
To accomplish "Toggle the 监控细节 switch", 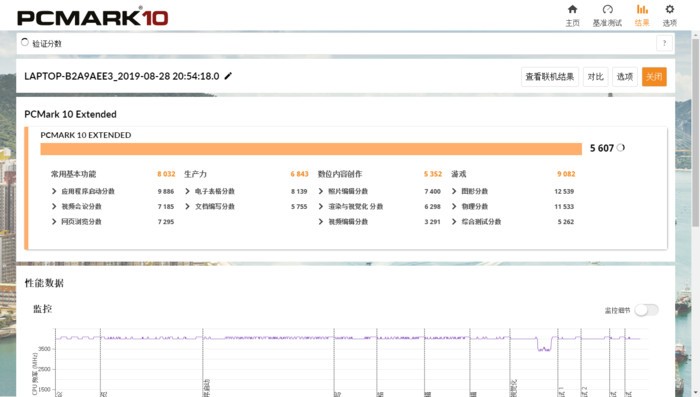I will 647,310.
